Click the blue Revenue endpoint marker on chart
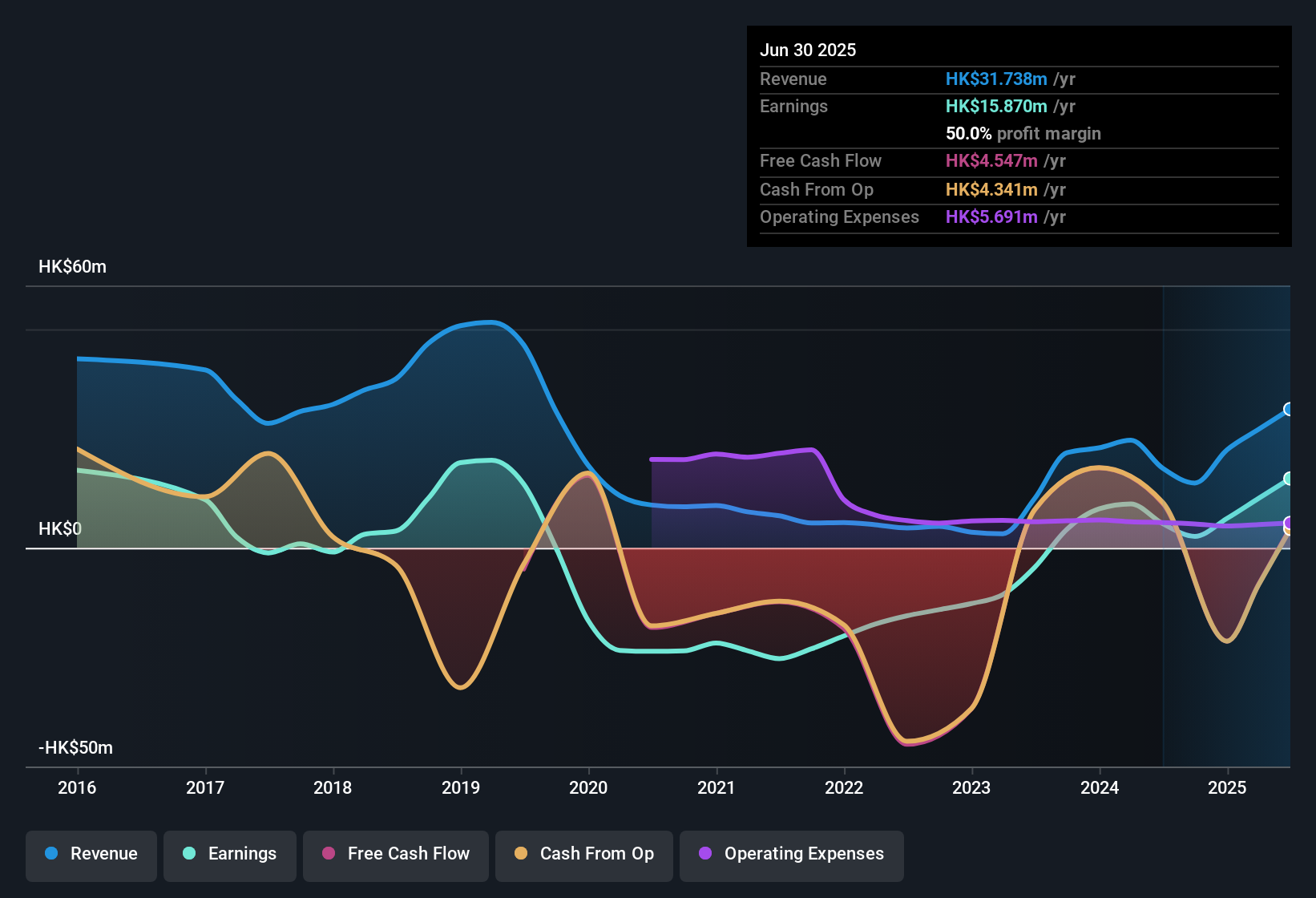This screenshot has width=1316, height=898. point(1289,409)
